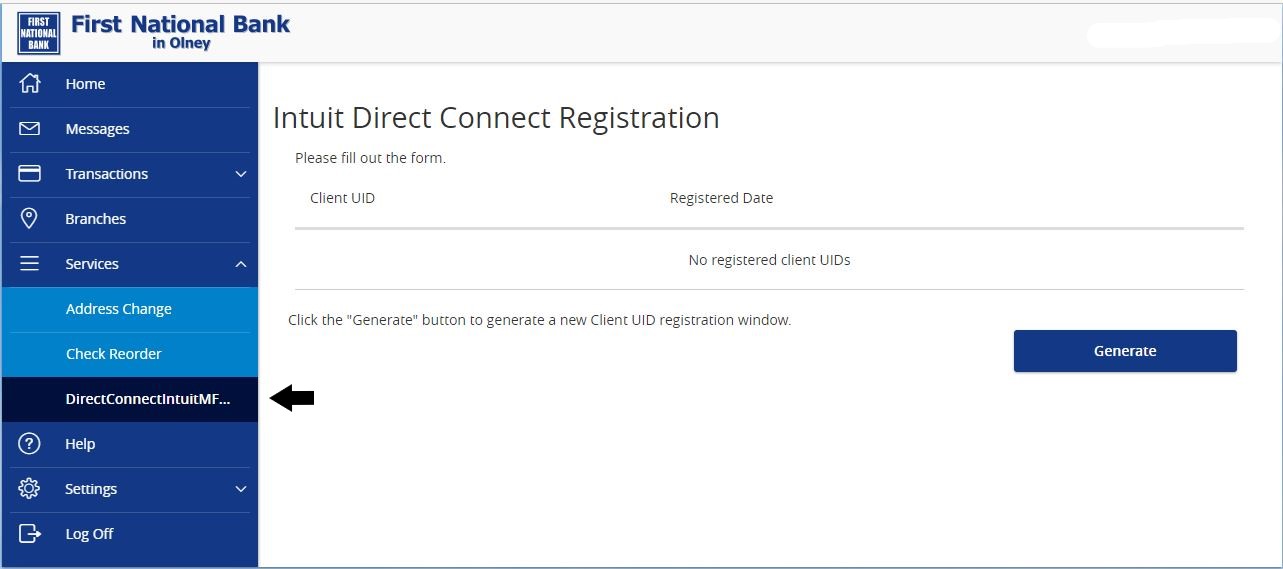Click the Log Off exit icon

[30, 534]
